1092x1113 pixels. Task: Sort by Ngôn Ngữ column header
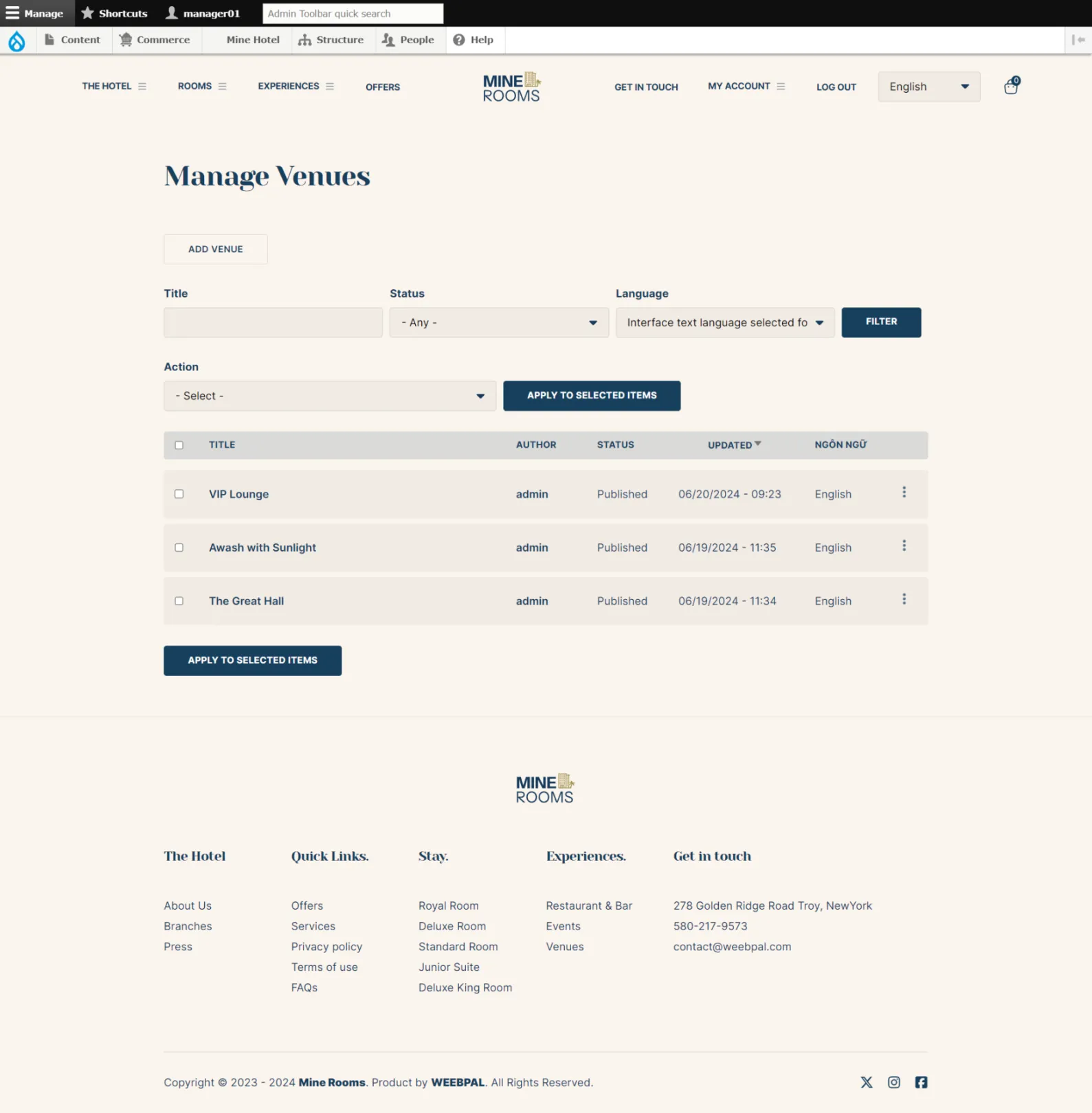coord(840,445)
